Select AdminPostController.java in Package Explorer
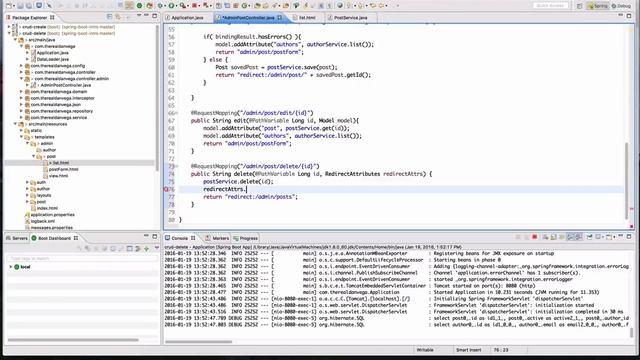 tap(65, 85)
